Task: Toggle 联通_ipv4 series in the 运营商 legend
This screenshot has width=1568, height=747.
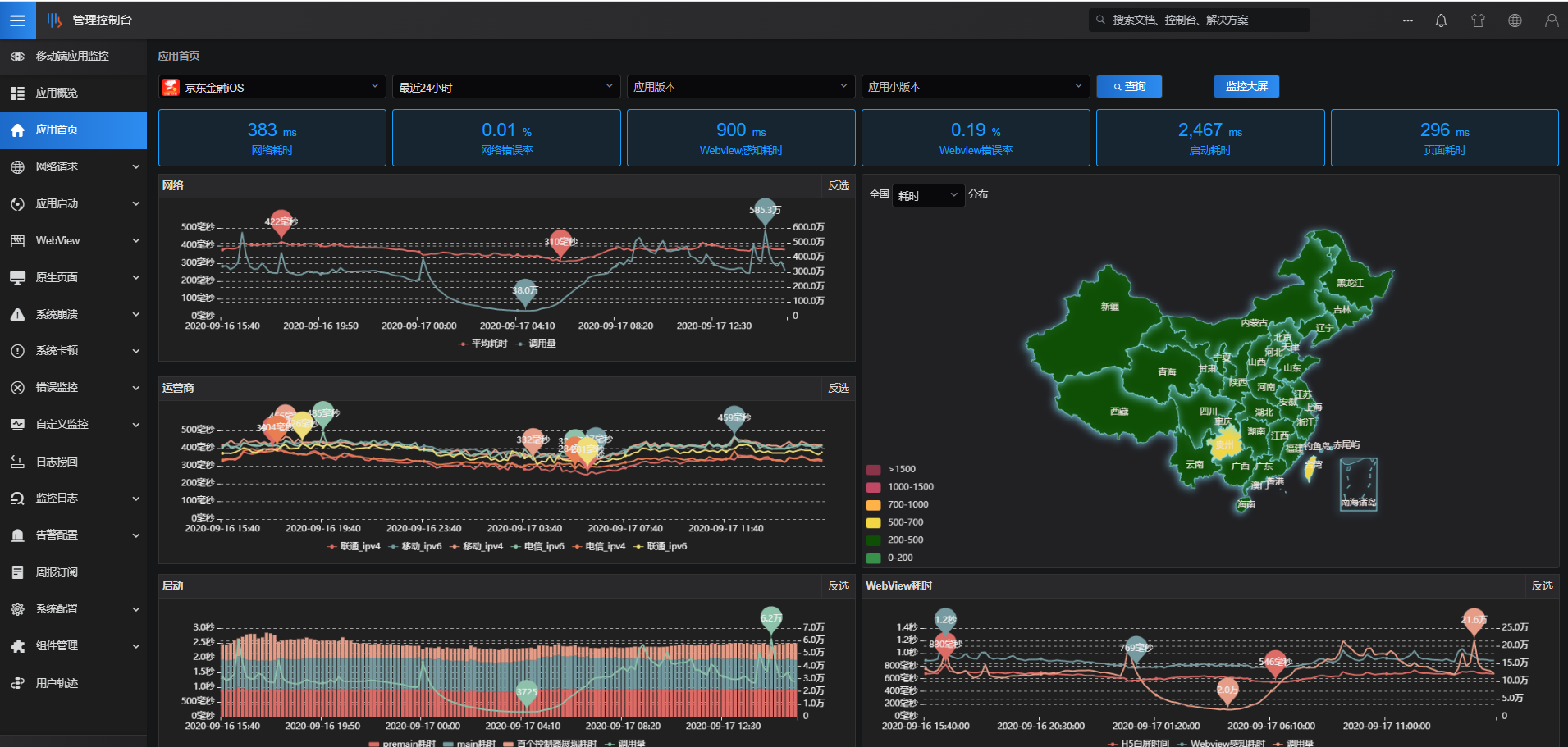Action: point(354,546)
